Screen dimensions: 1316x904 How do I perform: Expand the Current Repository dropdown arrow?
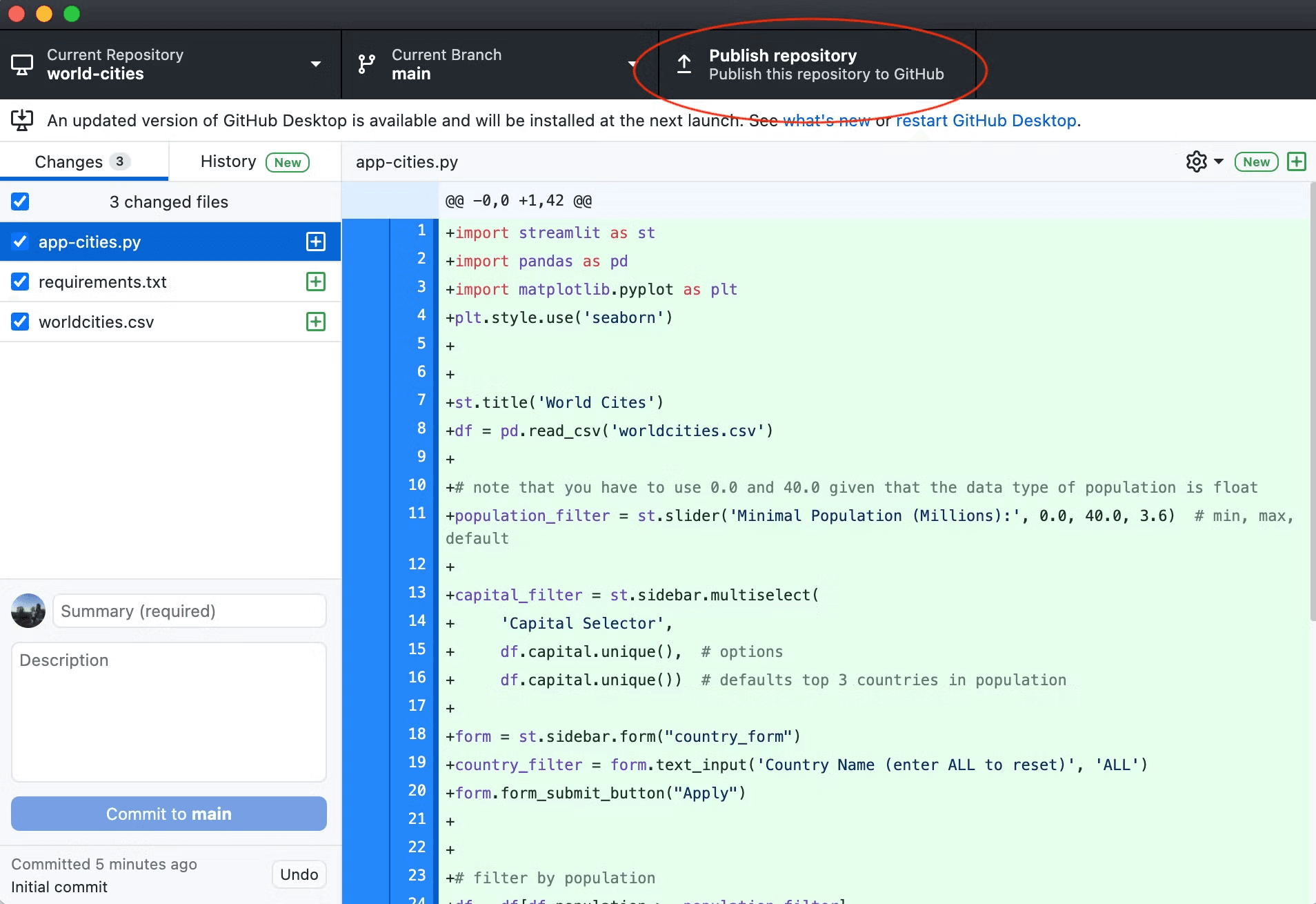tap(316, 64)
